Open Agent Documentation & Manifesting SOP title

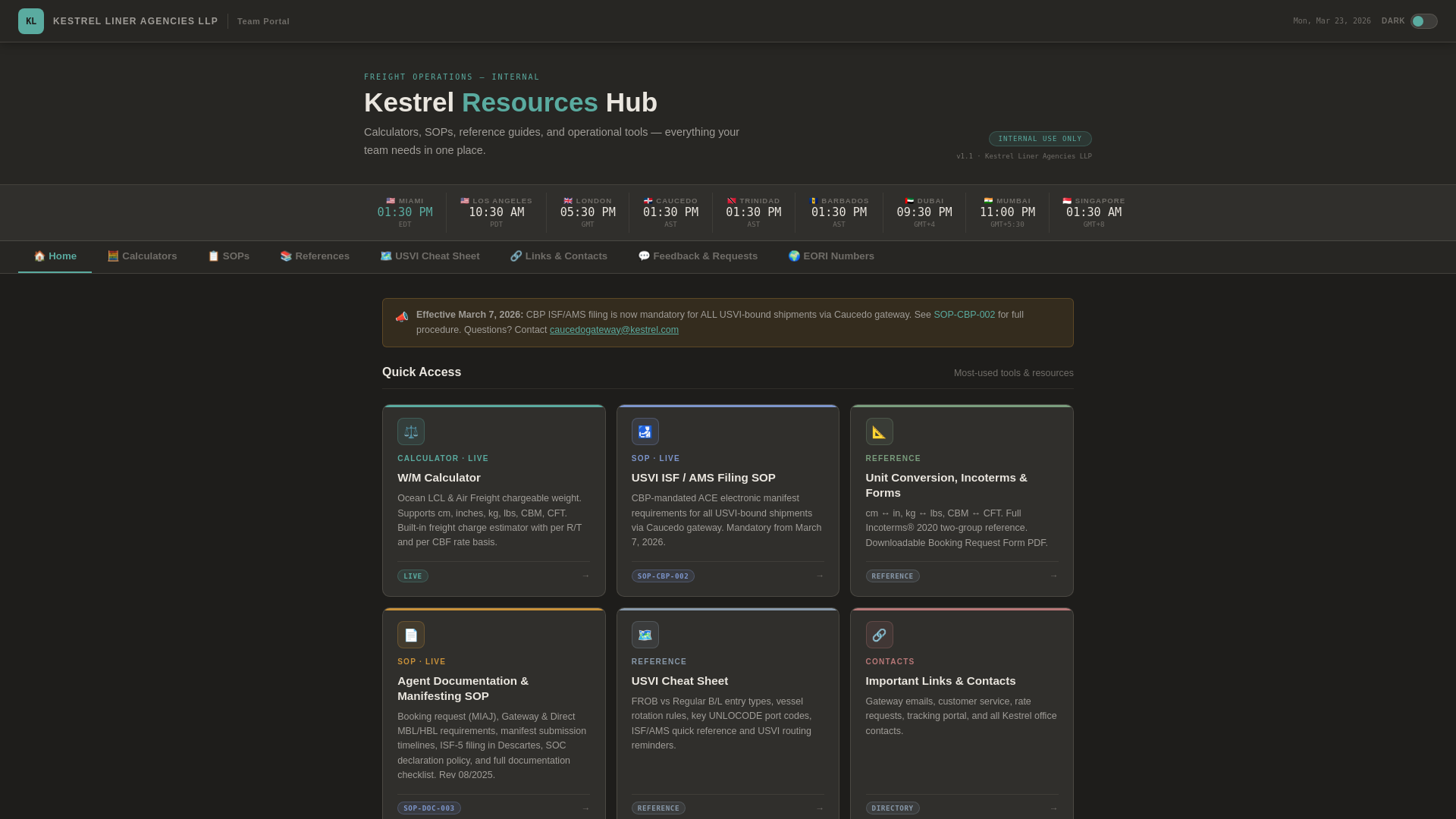click(463, 689)
